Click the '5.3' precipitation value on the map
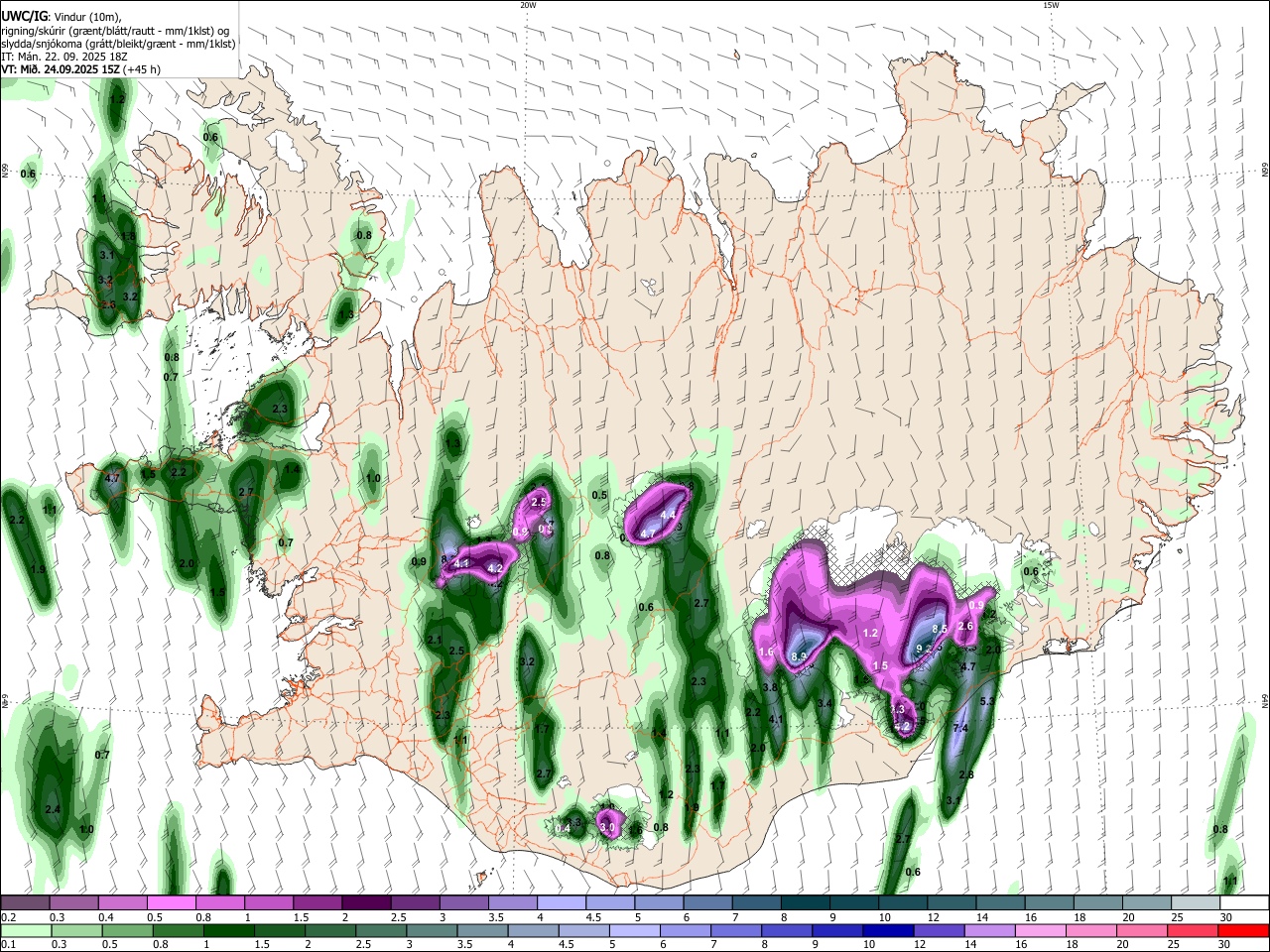 [x=987, y=701]
